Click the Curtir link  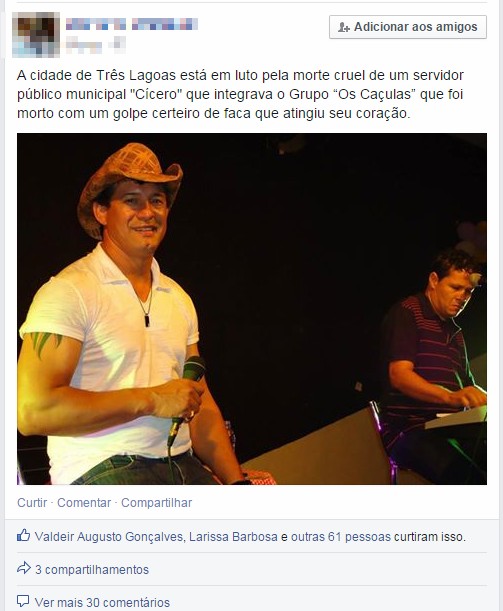click(x=32, y=503)
